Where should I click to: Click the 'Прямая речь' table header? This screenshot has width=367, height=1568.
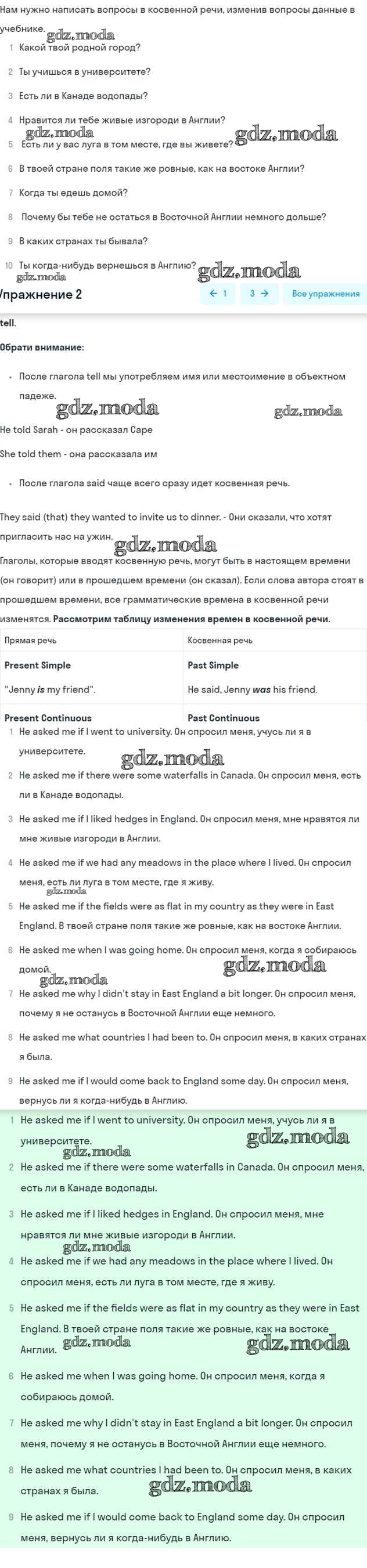[x=30, y=640]
